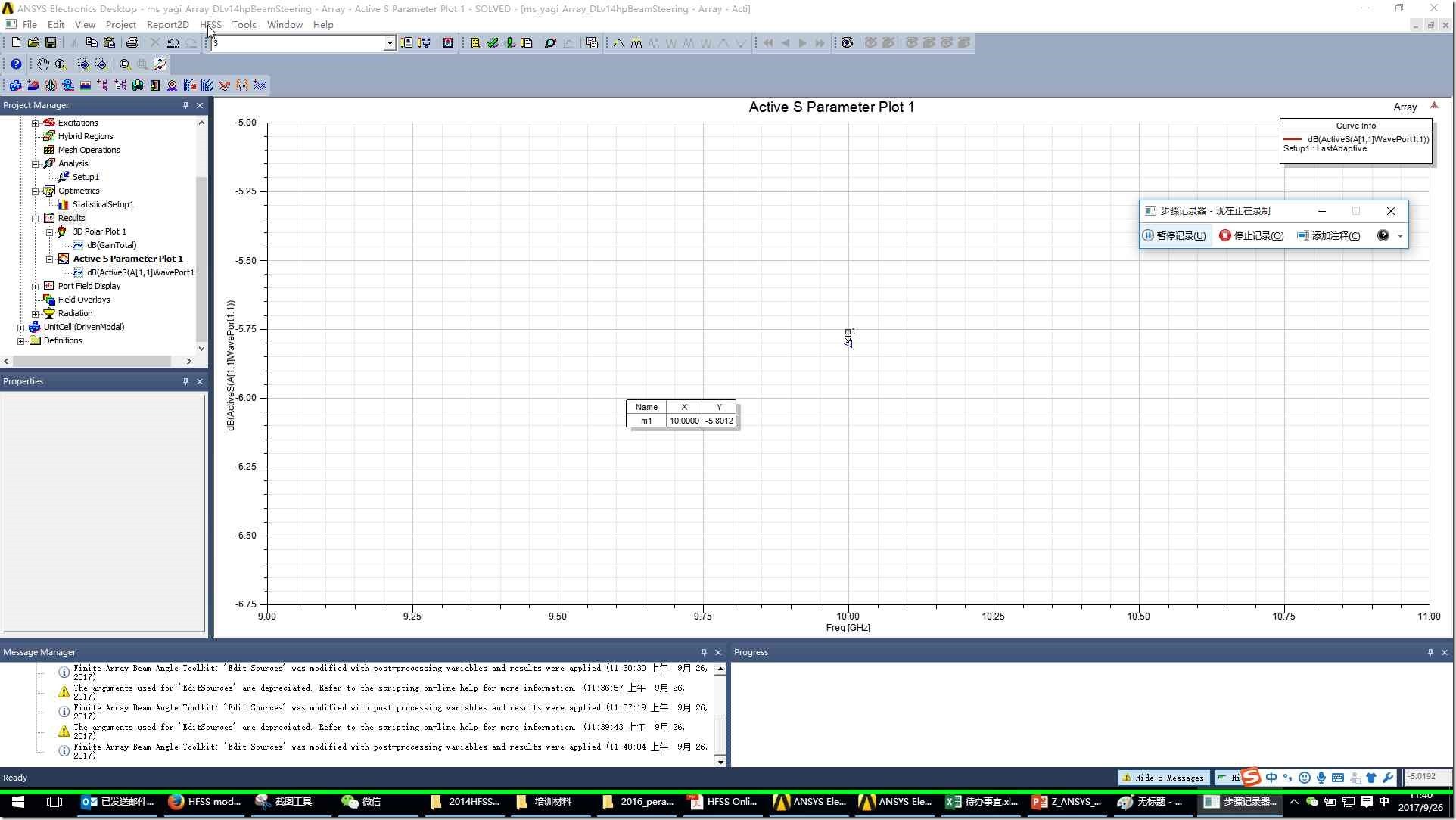Open the HFSS menu
Viewport: 1456px width, 820px height.
point(210,25)
